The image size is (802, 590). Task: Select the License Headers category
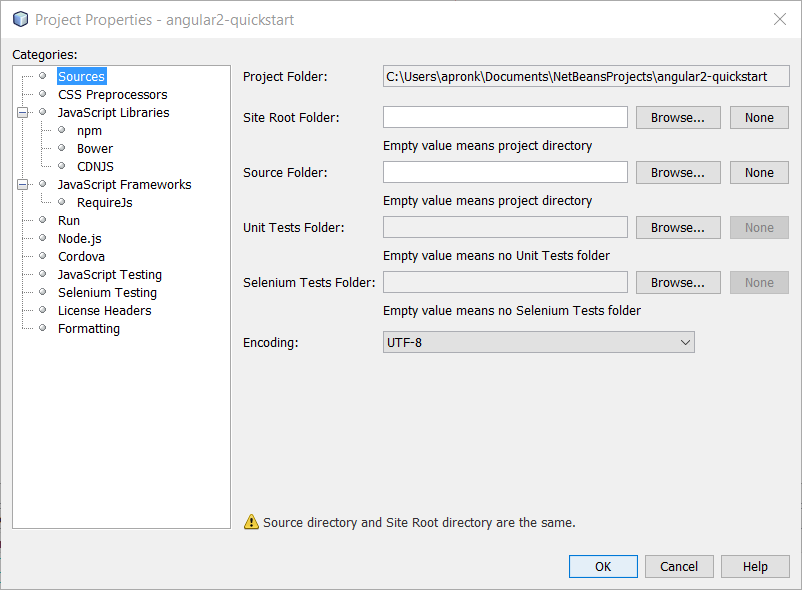coord(104,310)
